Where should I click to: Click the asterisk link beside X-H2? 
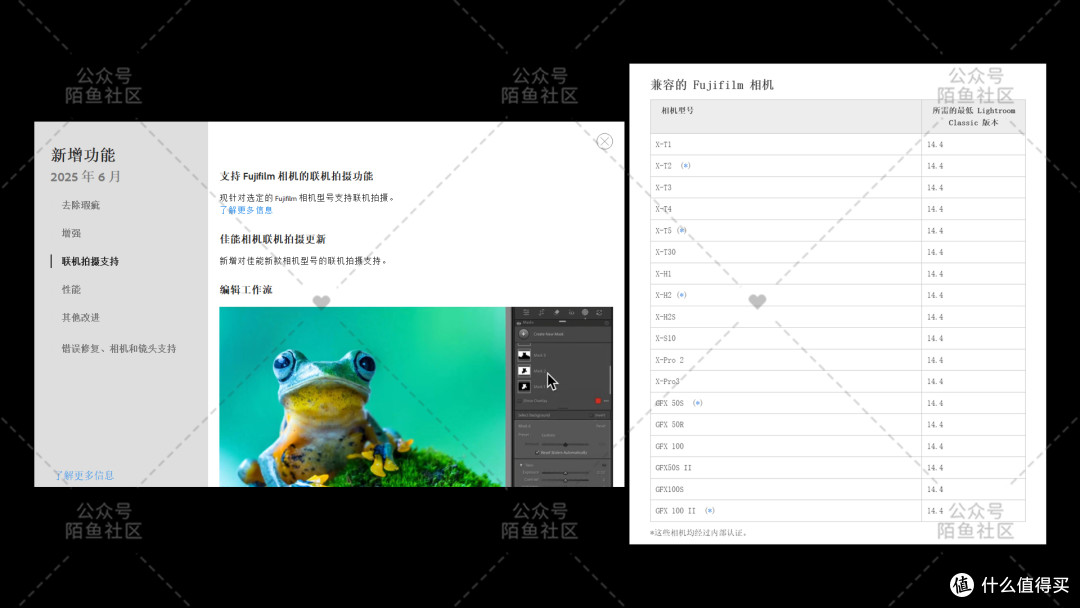coord(682,295)
